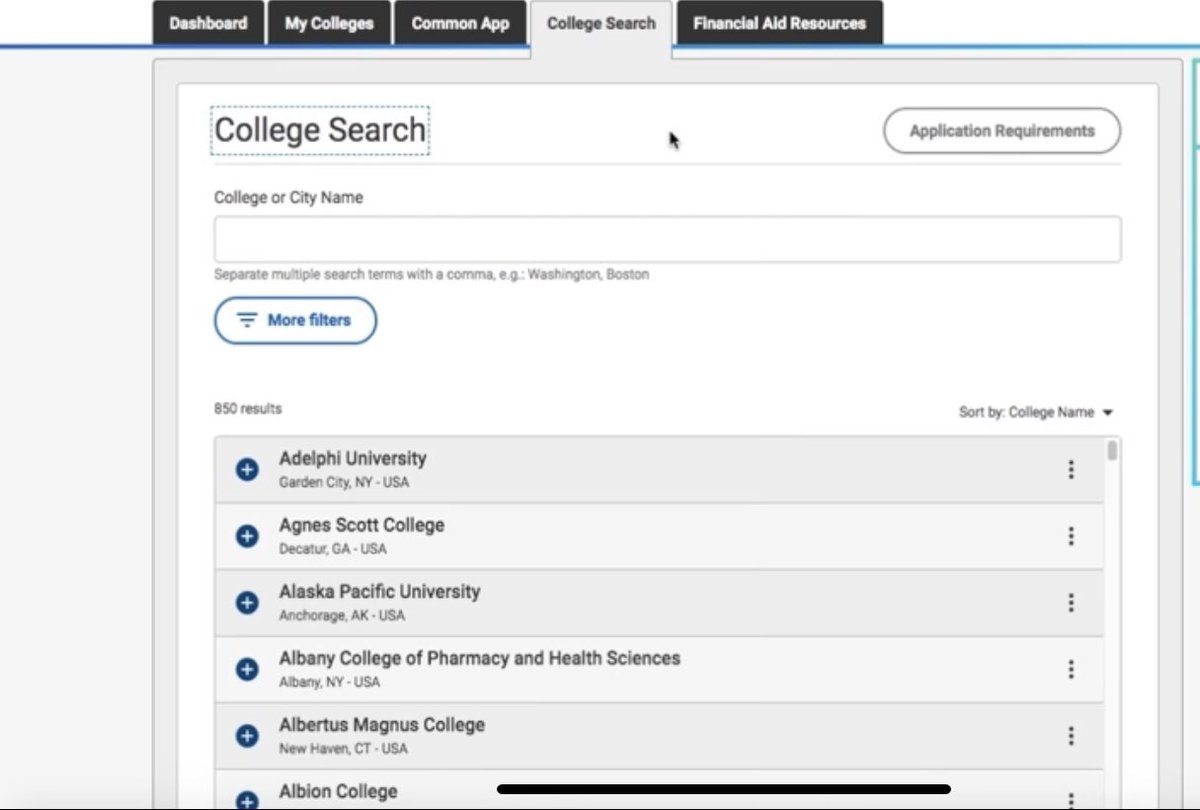1200x810 pixels.
Task: Add Albany College of Pharmacy plus icon
Action: [x=247, y=669]
